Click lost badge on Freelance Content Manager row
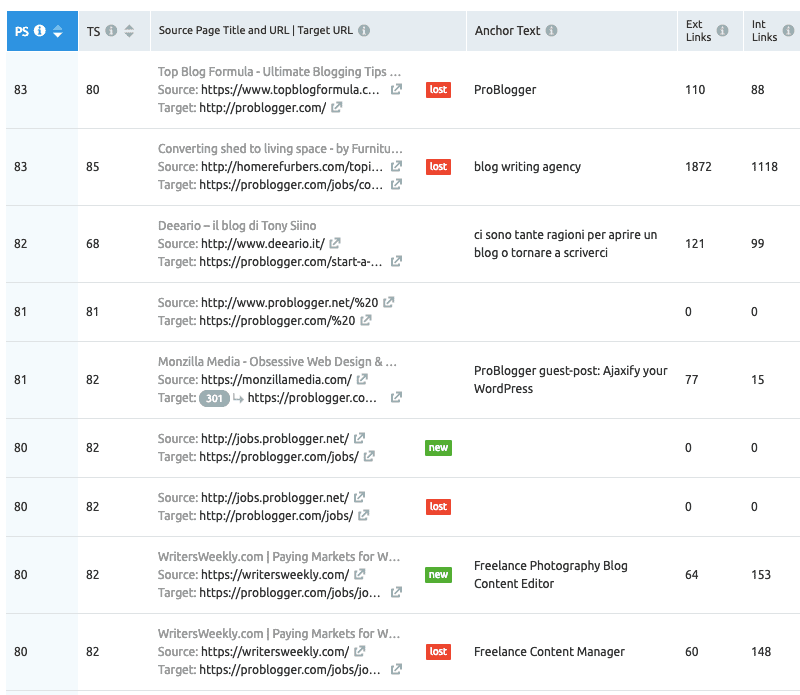 (x=438, y=652)
